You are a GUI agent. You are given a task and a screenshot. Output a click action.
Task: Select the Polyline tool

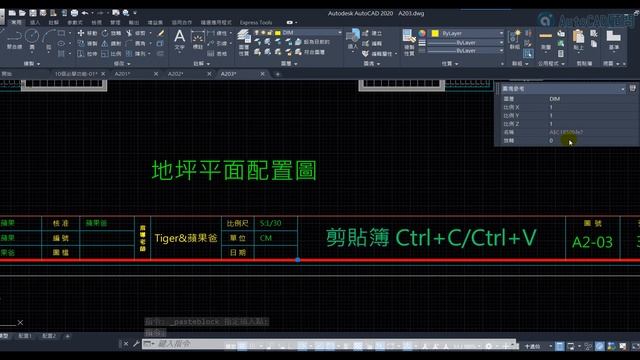[14, 40]
